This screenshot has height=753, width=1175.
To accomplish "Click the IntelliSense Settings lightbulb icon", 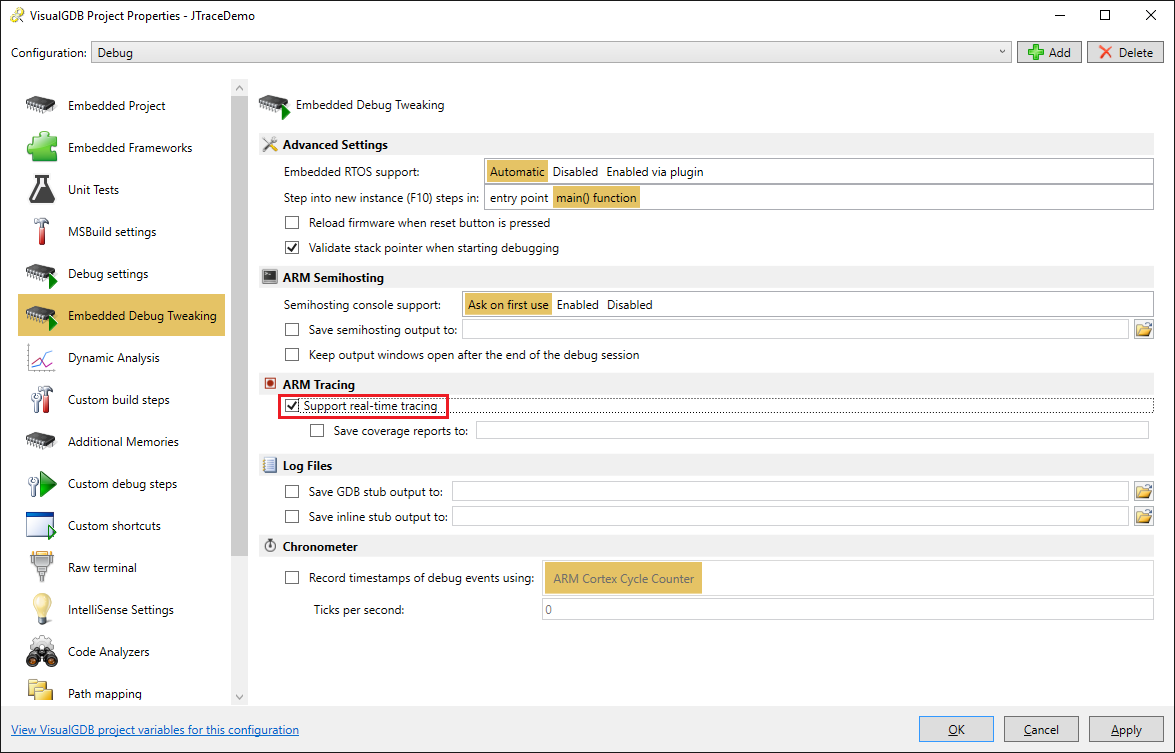I will pyautogui.click(x=42, y=609).
